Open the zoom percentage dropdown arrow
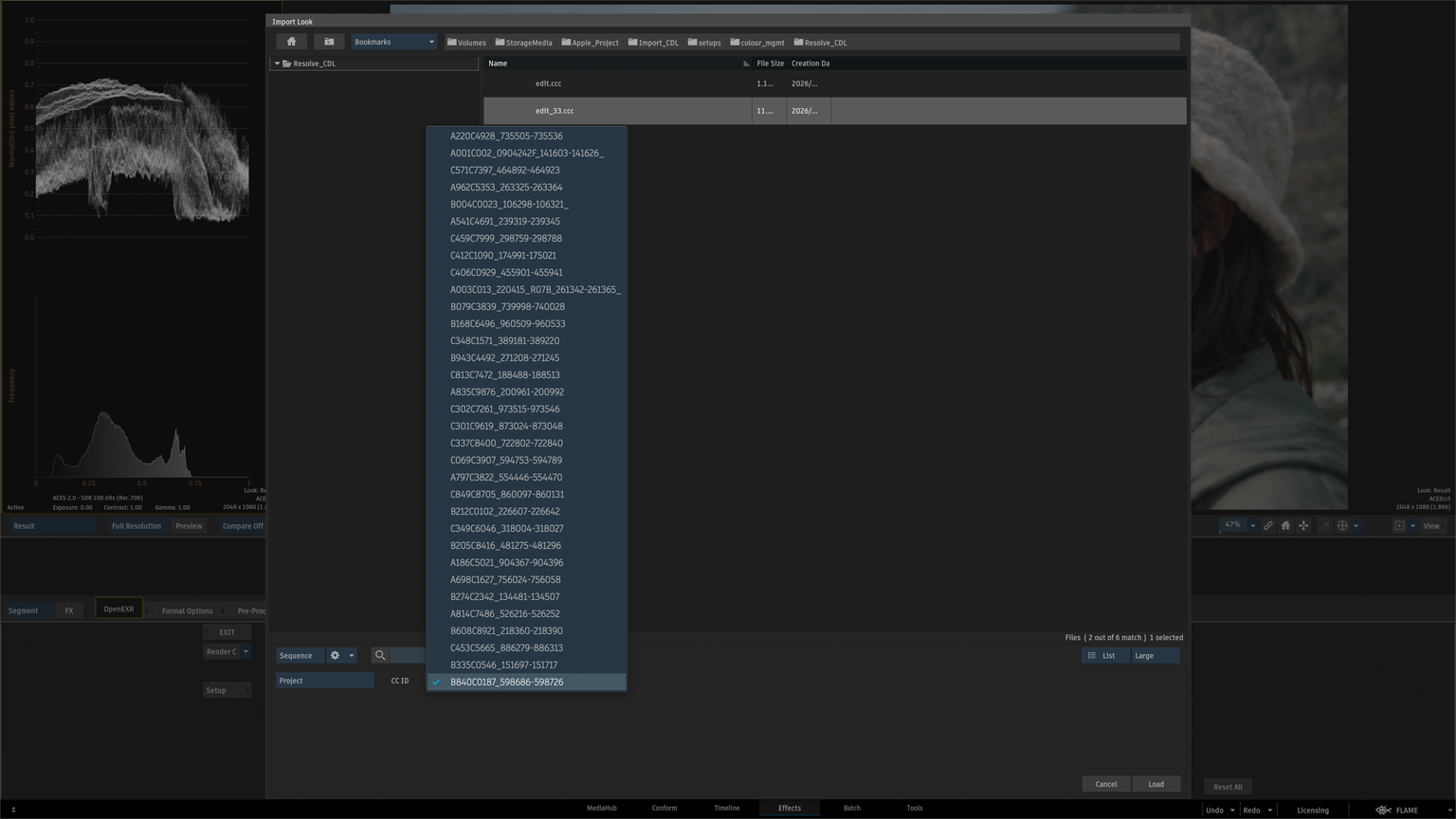This screenshot has height=819, width=1456. point(1252,525)
